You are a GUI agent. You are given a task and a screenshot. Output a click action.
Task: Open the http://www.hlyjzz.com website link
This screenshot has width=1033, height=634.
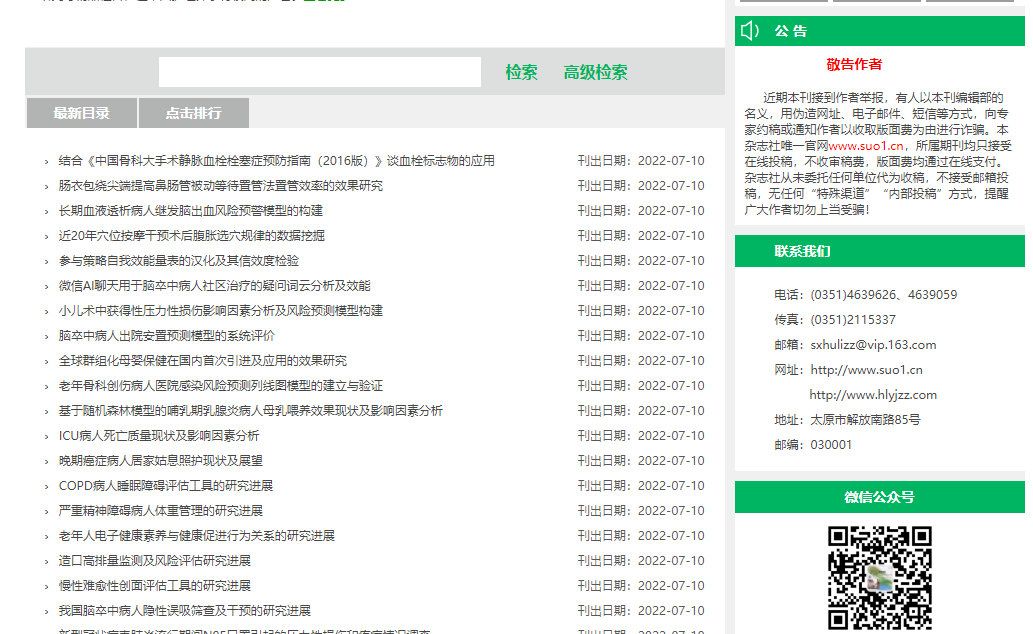[873, 395]
